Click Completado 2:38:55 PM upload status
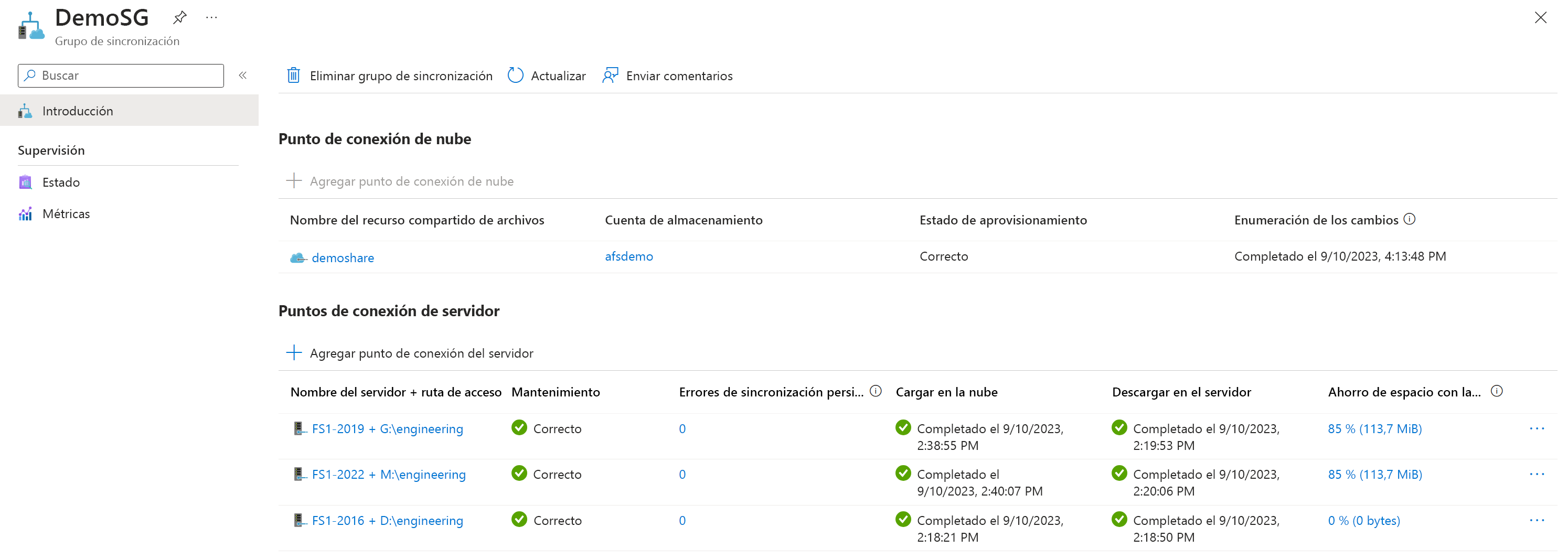This screenshot has height=559, width=1568. tap(990, 437)
